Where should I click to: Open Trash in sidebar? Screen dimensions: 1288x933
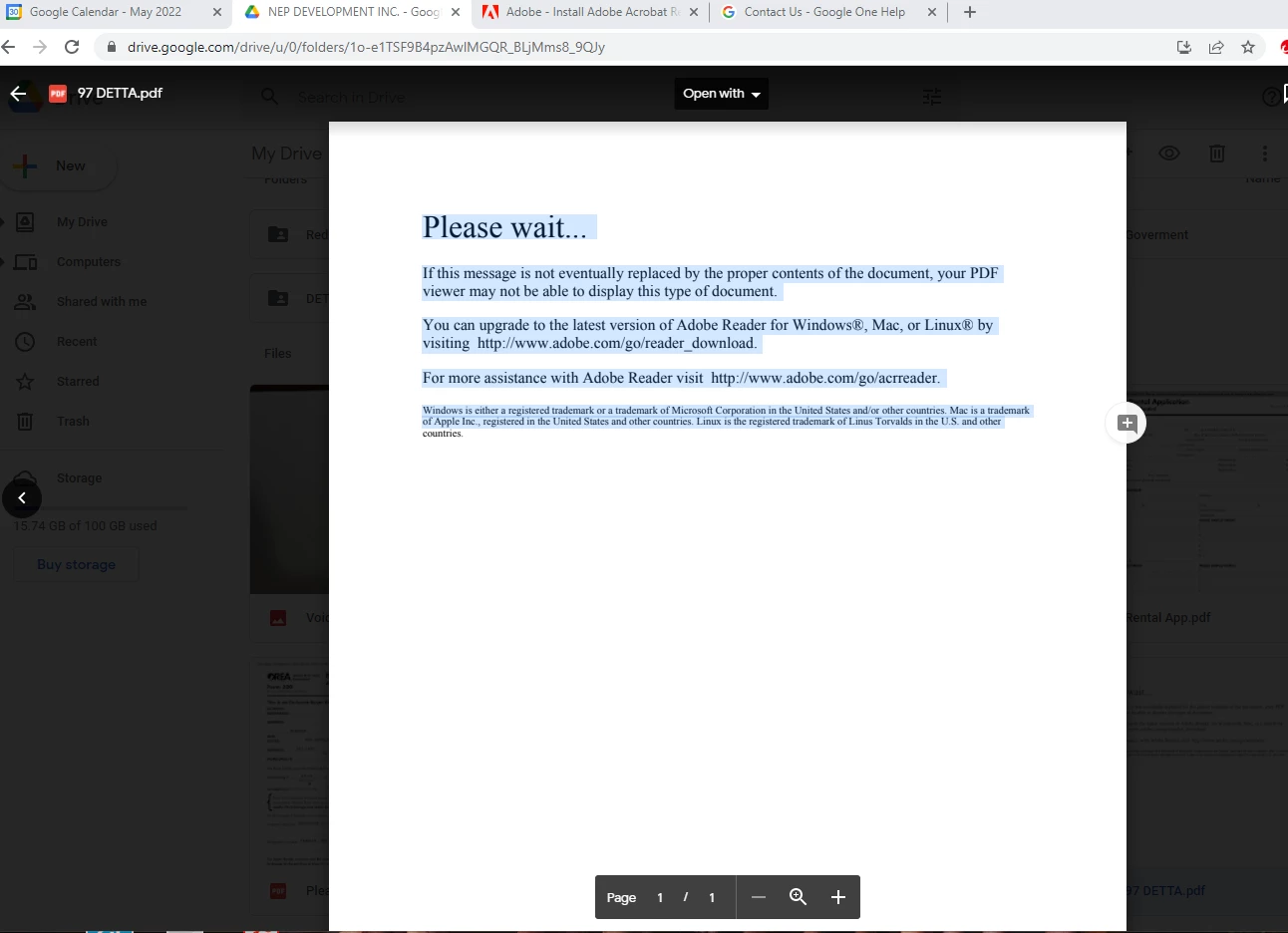point(73,422)
